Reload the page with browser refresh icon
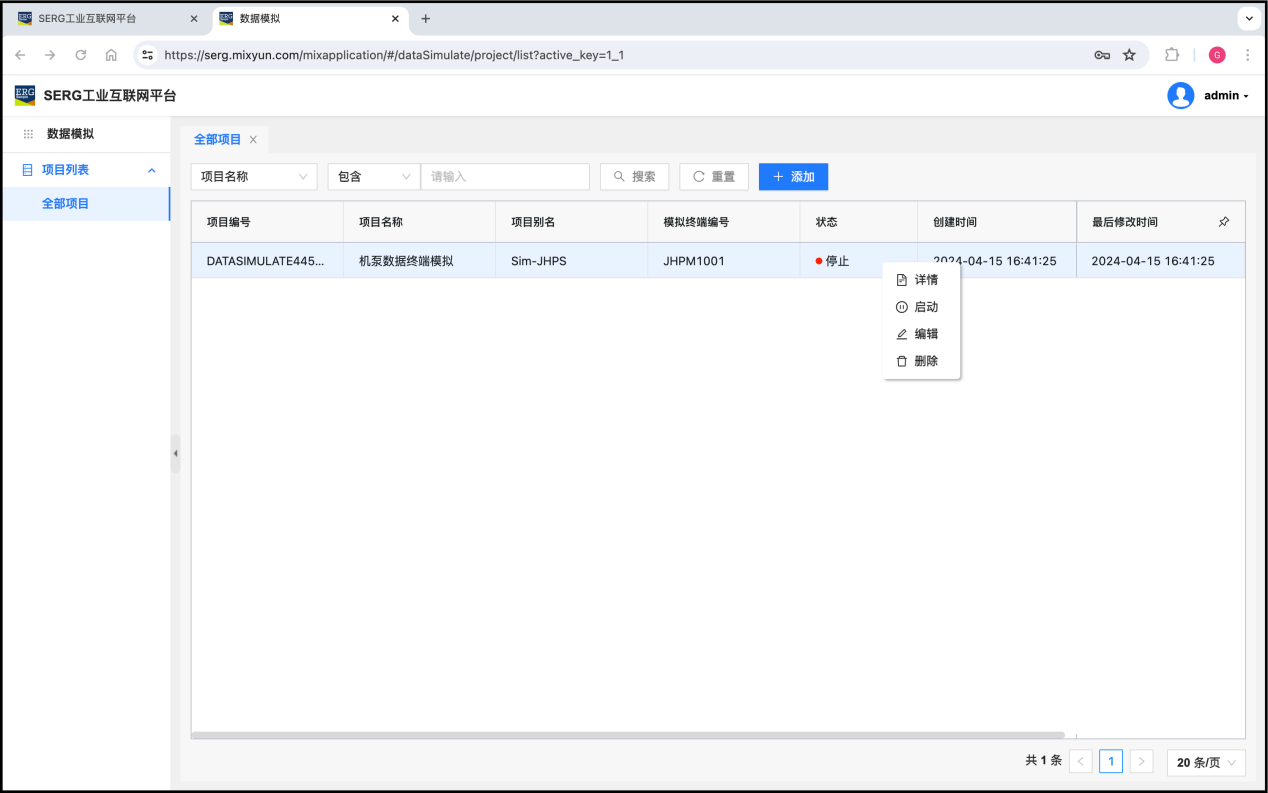This screenshot has width=1268, height=793. (81, 55)
